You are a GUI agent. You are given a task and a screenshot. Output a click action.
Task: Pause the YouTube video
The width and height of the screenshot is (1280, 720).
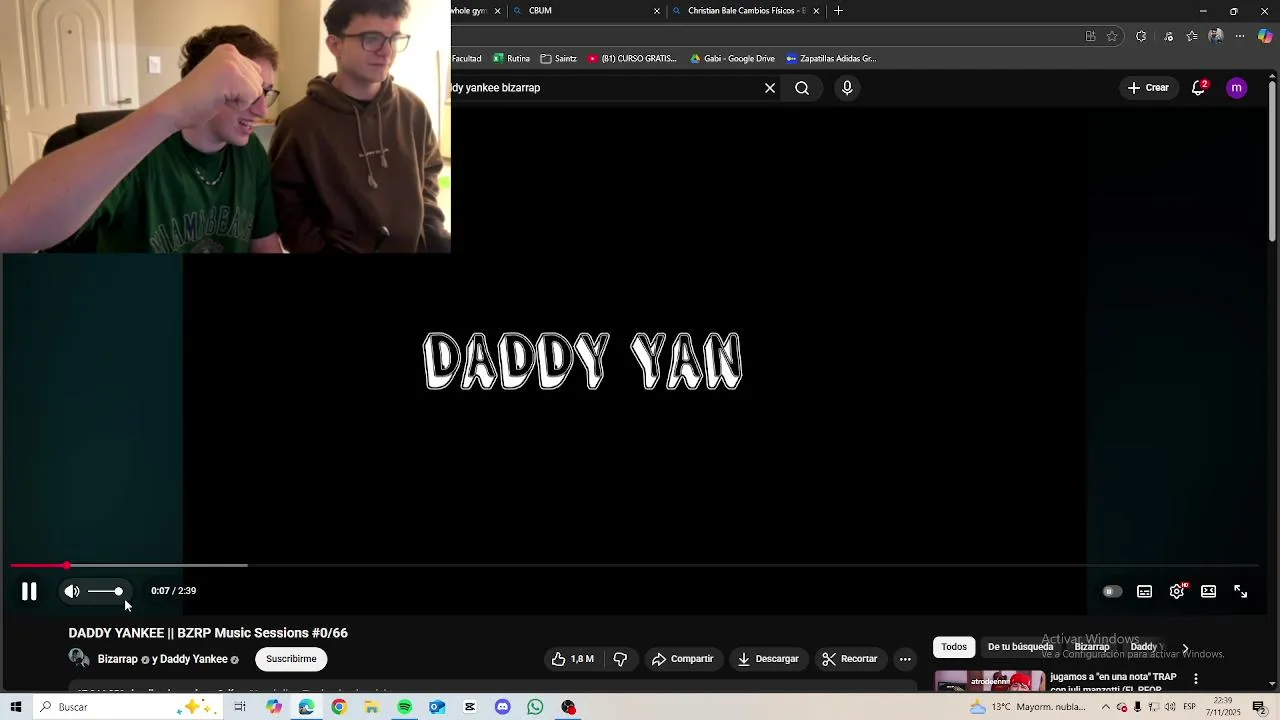click(x=29, y=592)
